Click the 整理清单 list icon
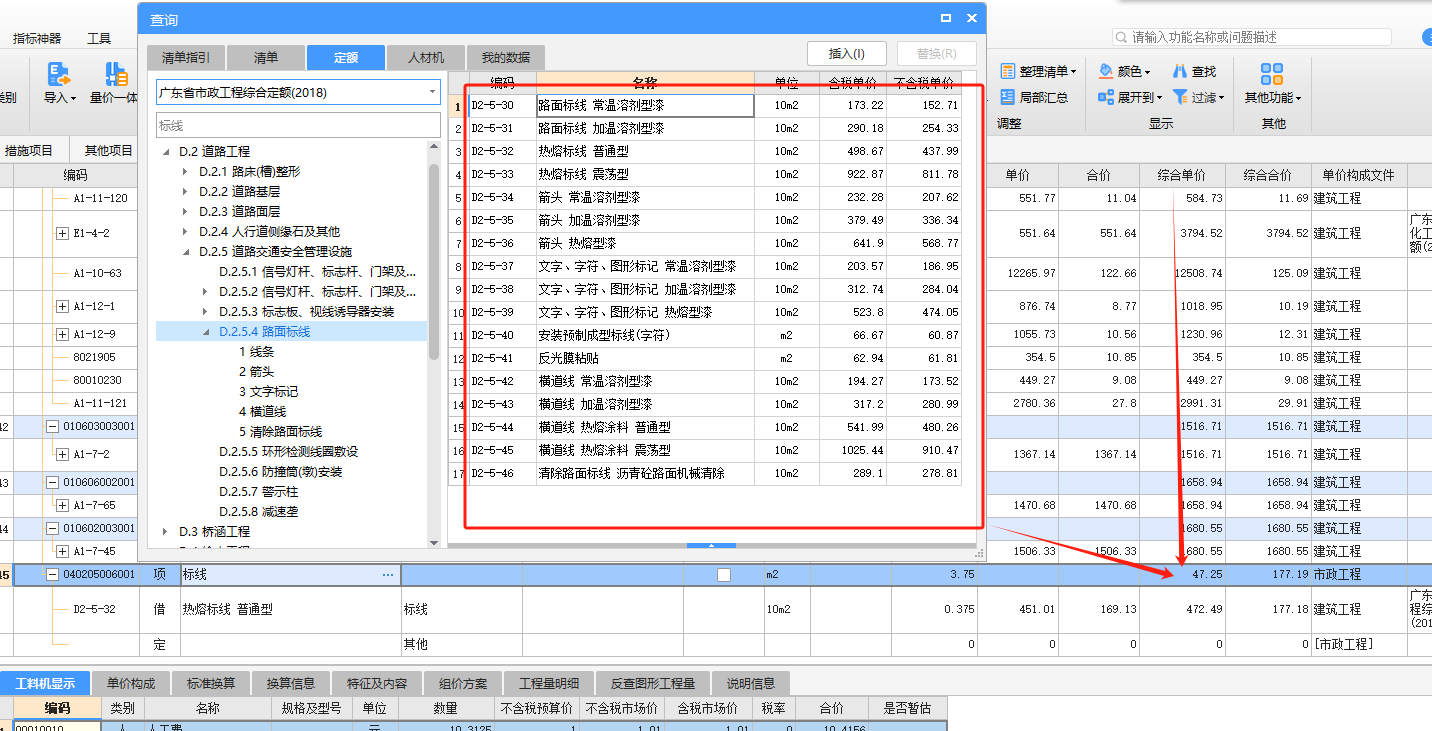Viewport: 1432px width, 731px height. point(1007,72)
